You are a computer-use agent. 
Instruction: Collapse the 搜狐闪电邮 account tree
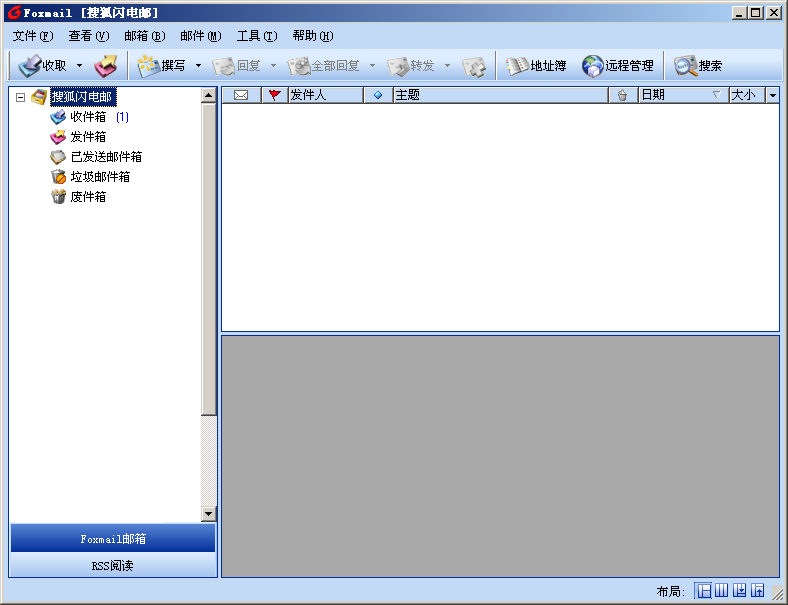(20, 97)
